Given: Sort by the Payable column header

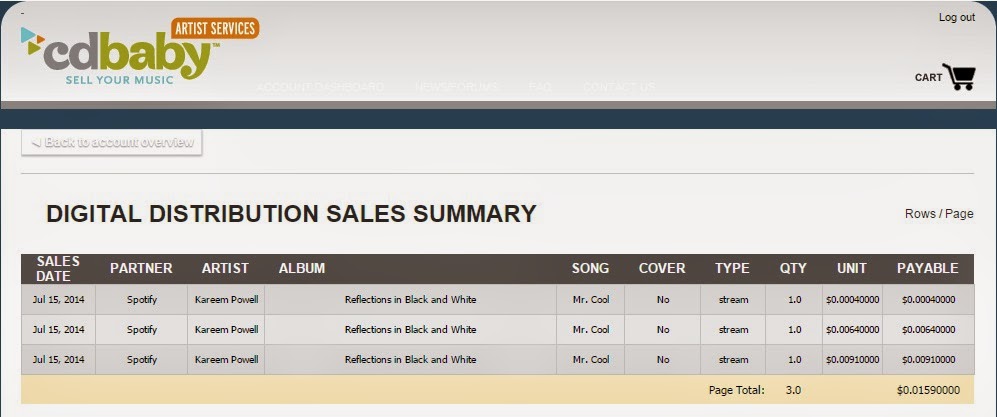Looking at the screenshot, I should (927, 268).
